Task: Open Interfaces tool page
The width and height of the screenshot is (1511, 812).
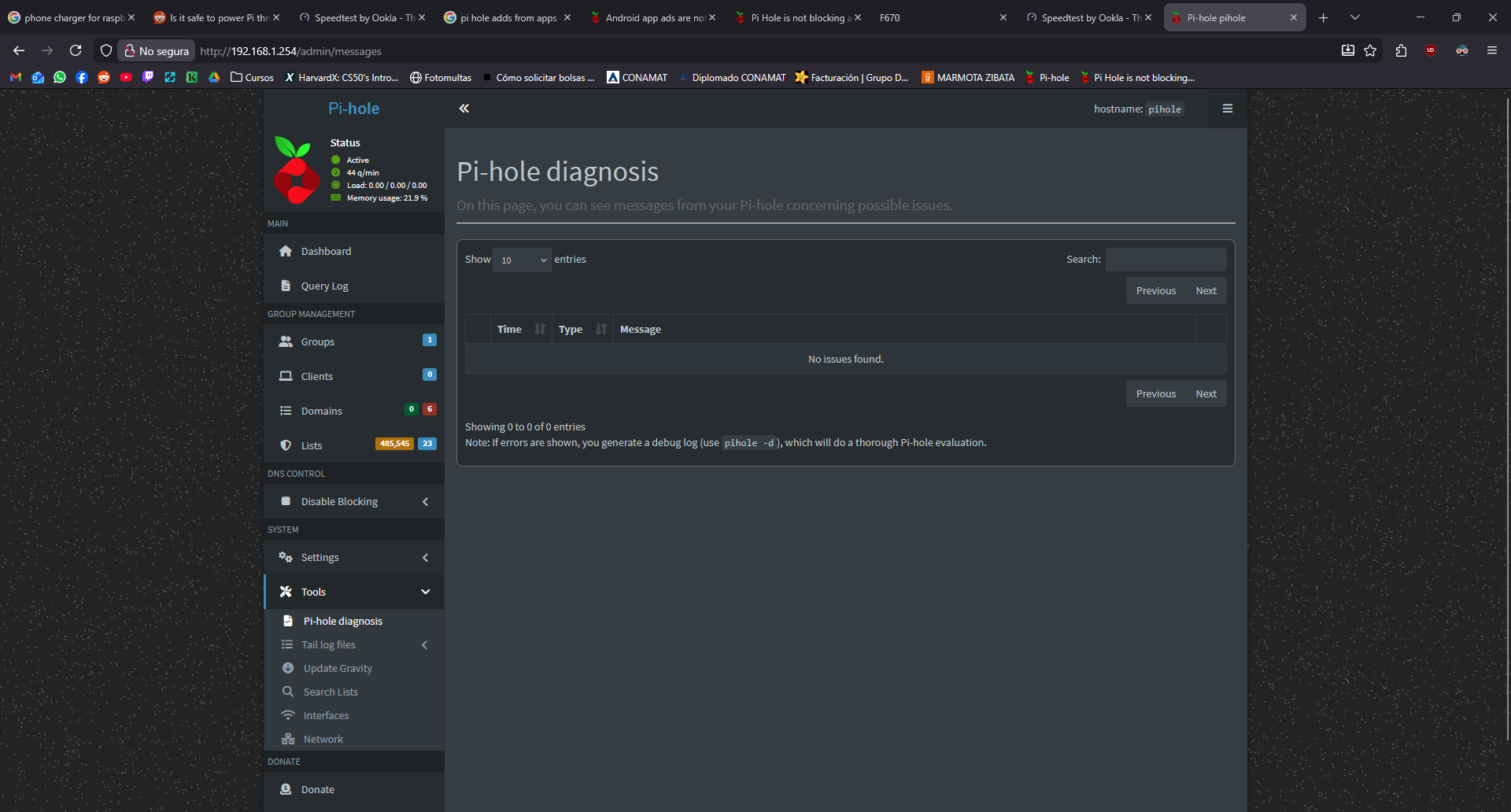Action: 326,716
